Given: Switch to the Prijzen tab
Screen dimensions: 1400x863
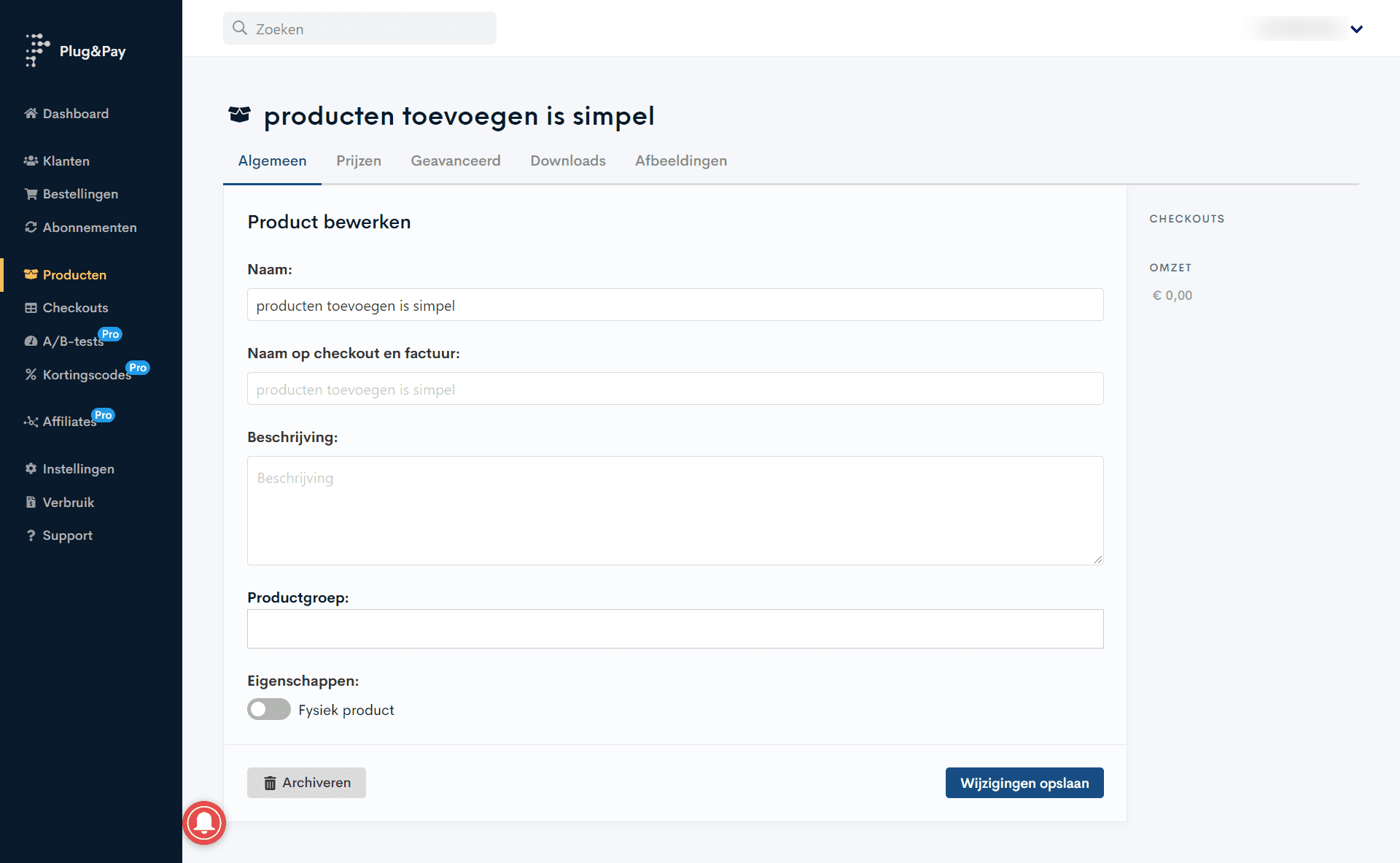Looking at the screenshot, I should click(x=358, y=160).
